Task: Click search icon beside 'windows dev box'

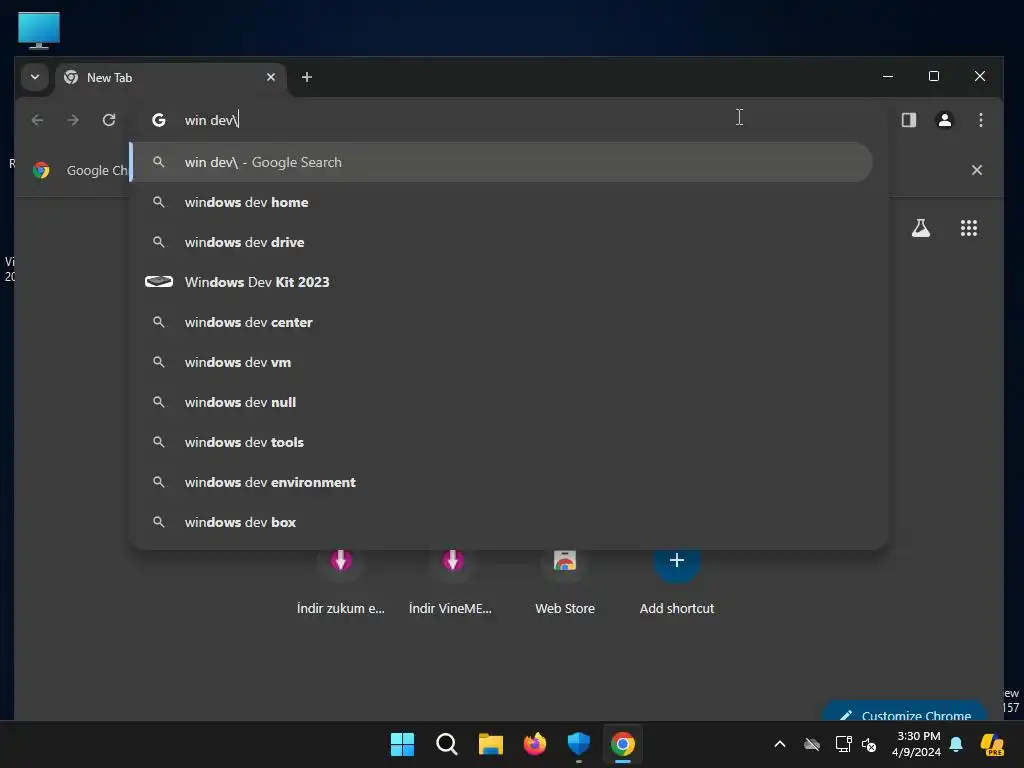Action: [159, 522]
